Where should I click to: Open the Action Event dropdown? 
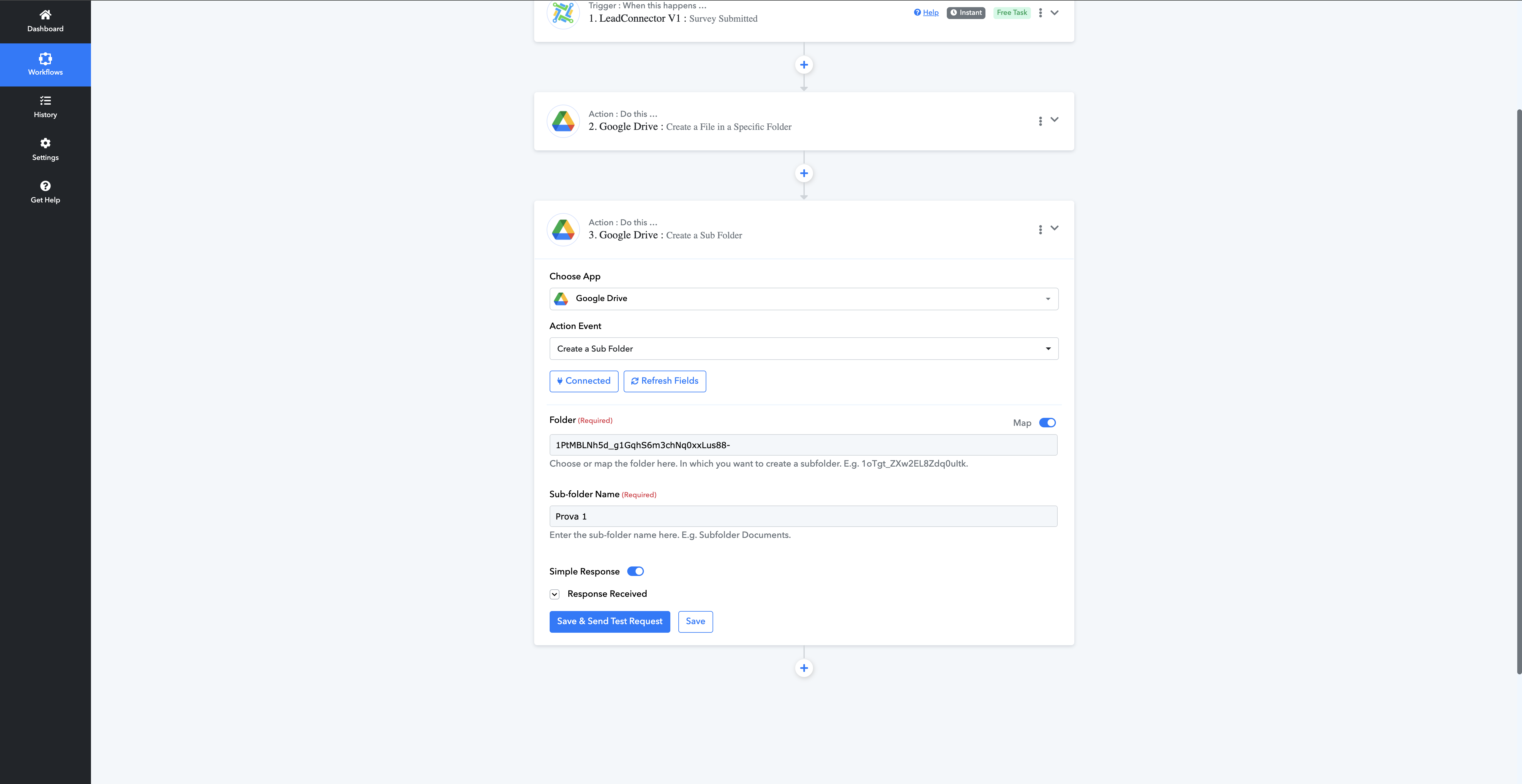[804, 349]
